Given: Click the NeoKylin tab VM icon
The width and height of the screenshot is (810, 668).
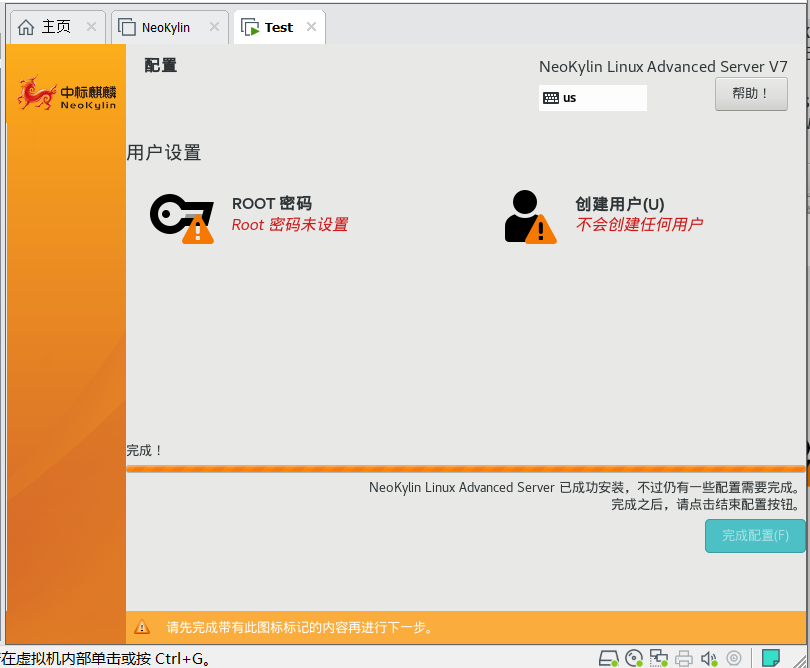Looking at the screenshot, I should [127, 27].
